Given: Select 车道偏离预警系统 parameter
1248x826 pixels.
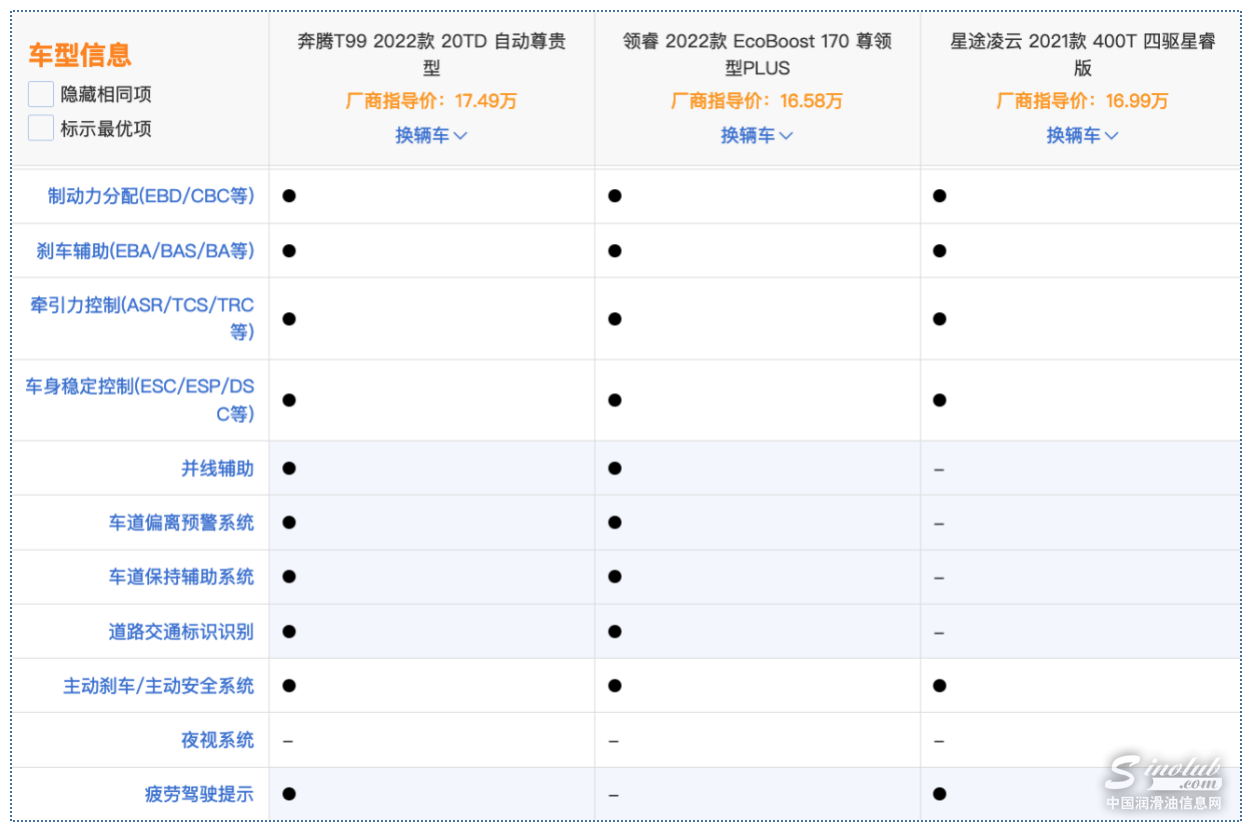Looking at the screenshot, I should point(181,523).
